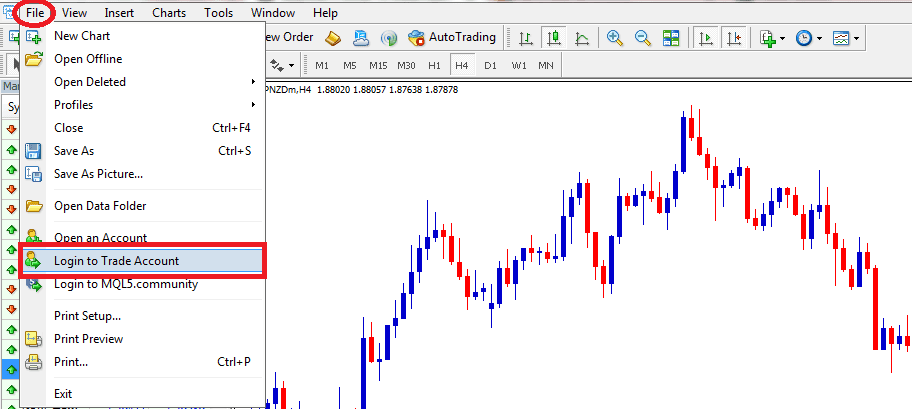Select Save As menu entry

pos(143,151)
